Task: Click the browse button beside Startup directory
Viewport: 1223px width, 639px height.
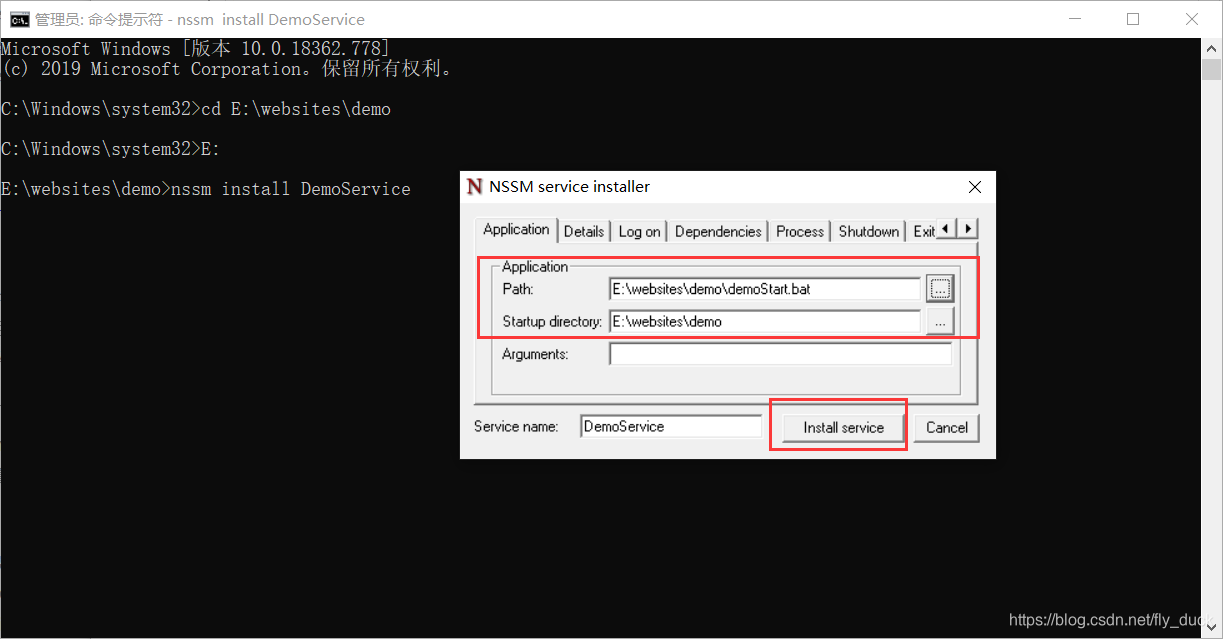Action: 939,321
